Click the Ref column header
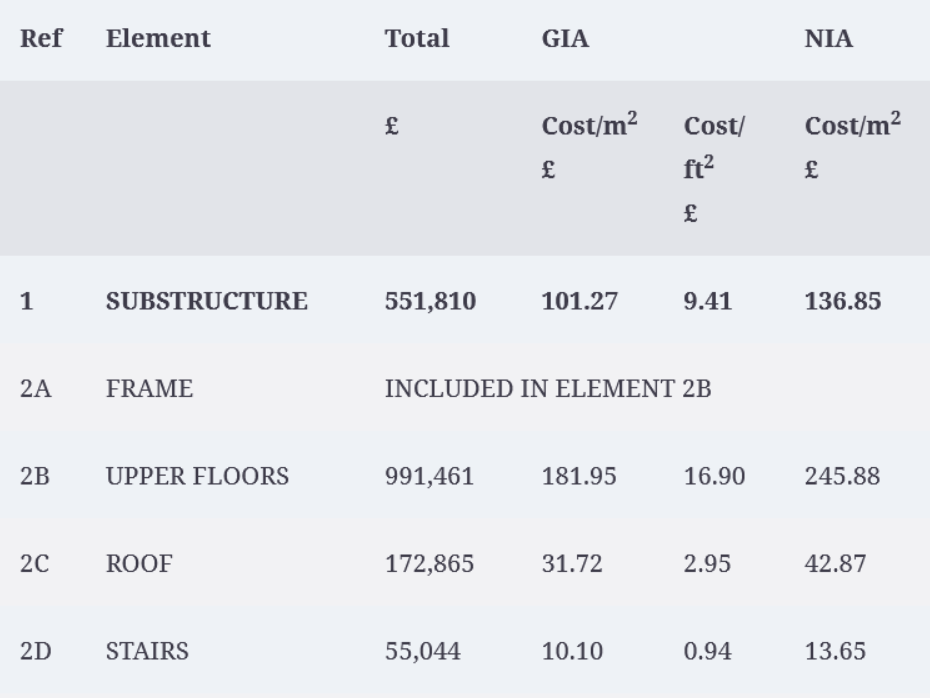 [41, 39]
